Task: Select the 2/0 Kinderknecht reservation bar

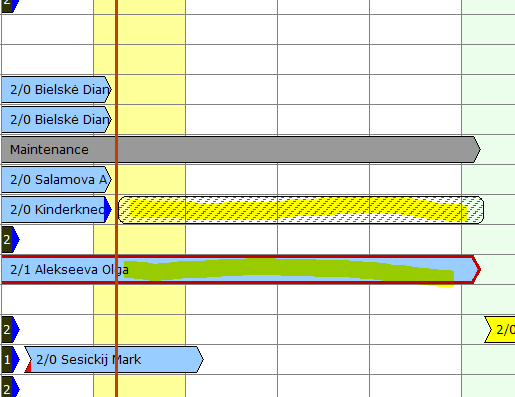Action: [56, 210]
